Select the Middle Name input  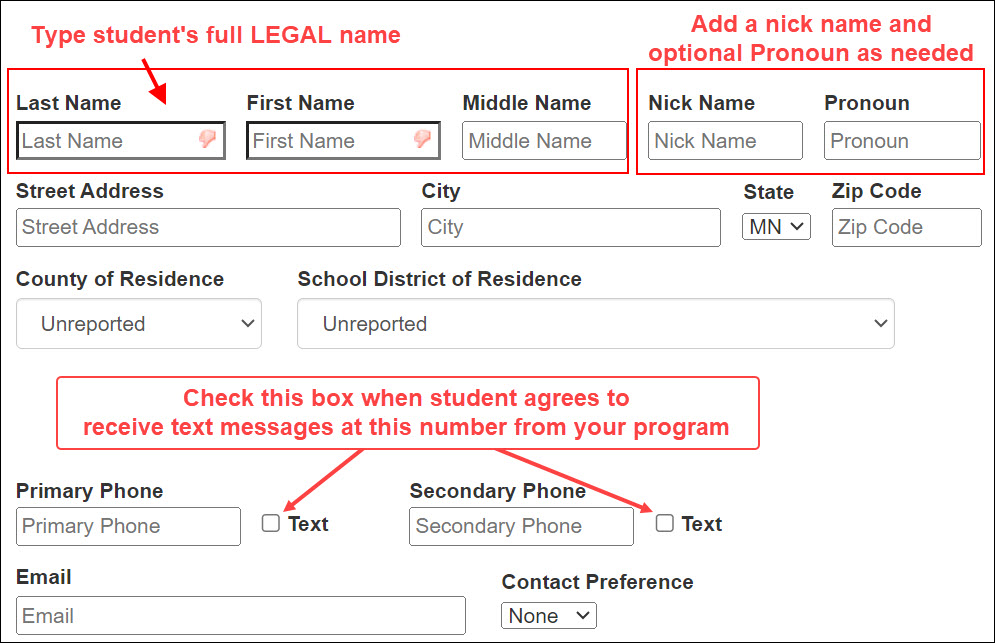point(544,141)
